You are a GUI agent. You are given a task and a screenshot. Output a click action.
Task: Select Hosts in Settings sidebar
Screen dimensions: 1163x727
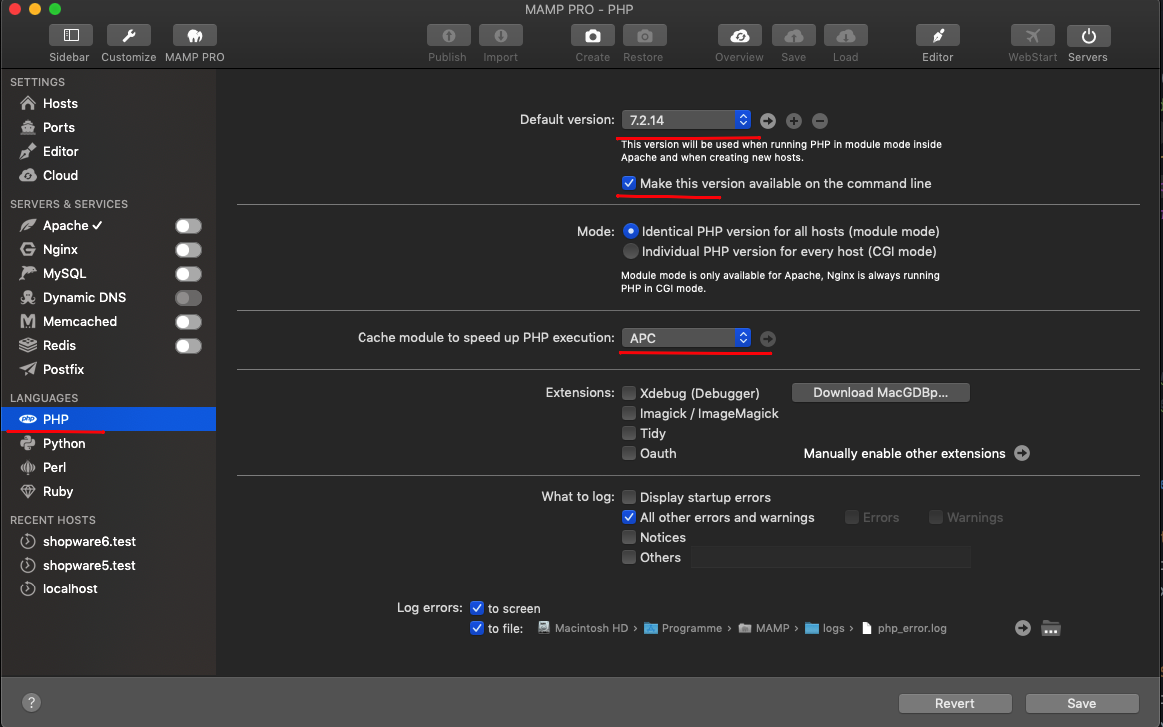point(60,104)
